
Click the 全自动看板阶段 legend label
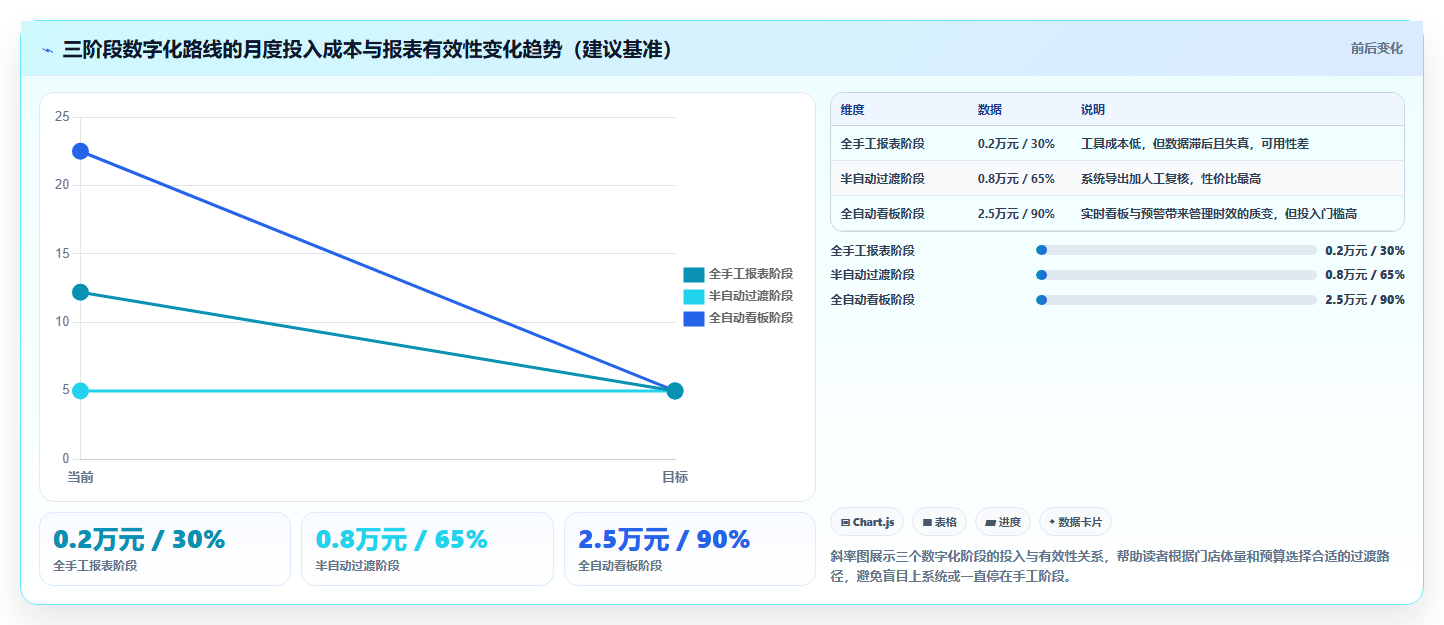[751, 318]
